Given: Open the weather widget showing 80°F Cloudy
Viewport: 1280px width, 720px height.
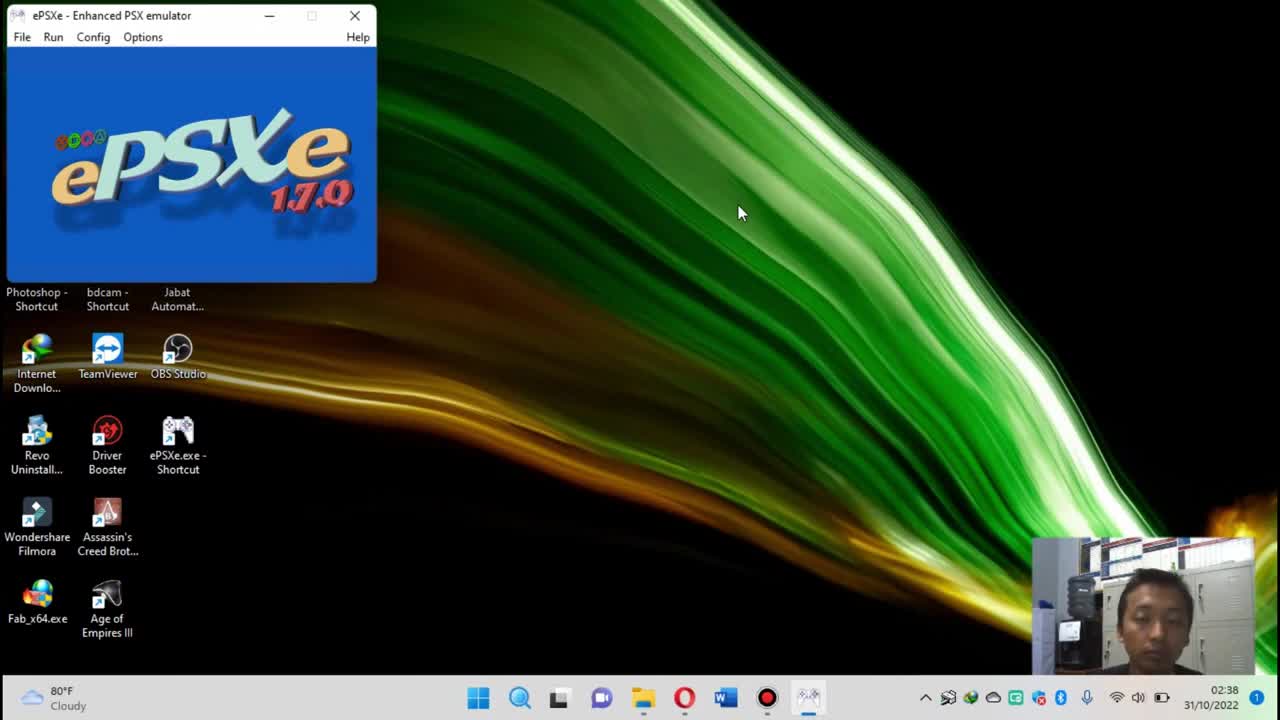Looking at the screenshot, I should point(55,698).
